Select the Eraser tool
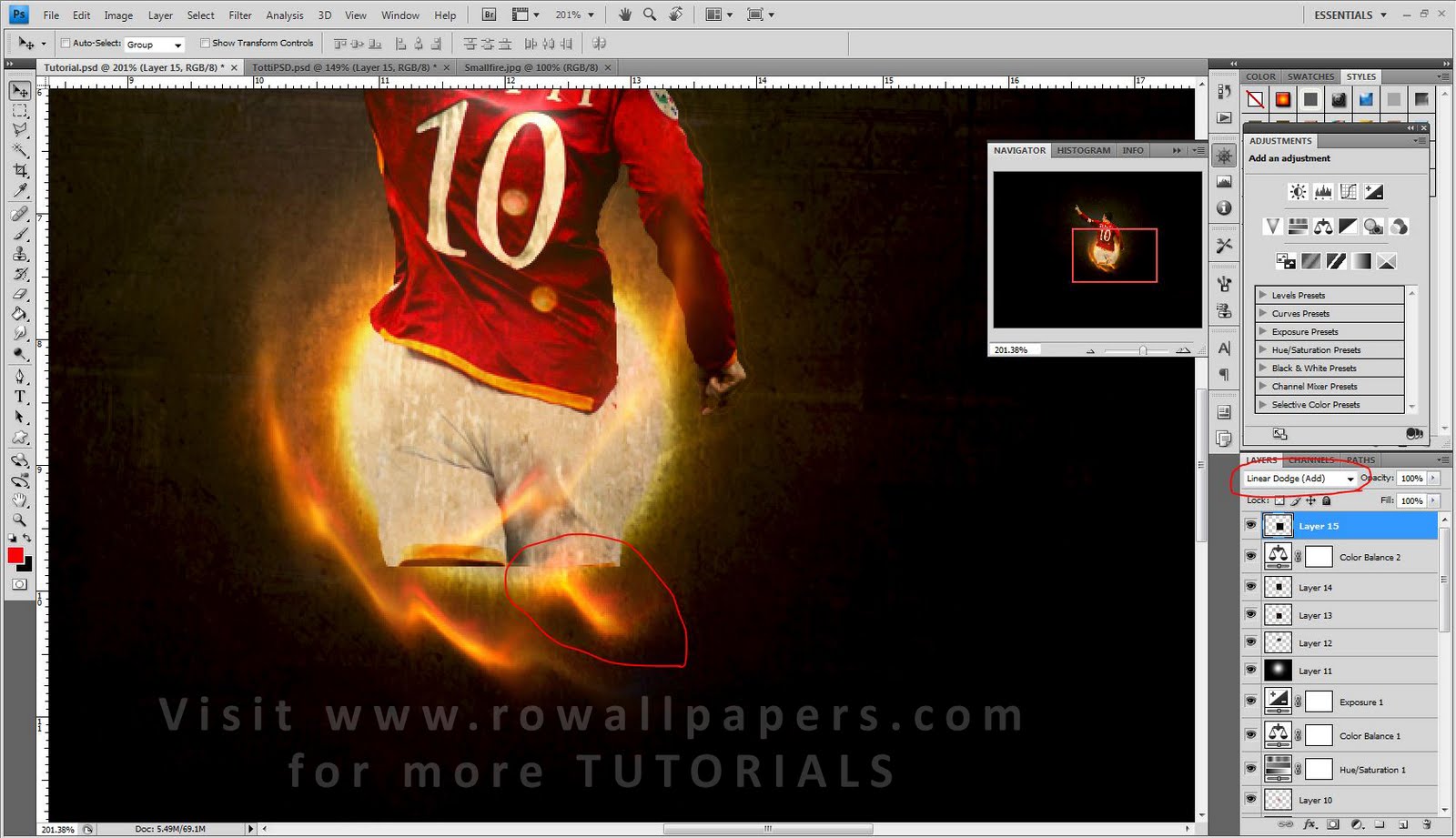Image resolution: width=1456 pixels, height=838 pixels. pyautogui.click(x=20, y=294)
